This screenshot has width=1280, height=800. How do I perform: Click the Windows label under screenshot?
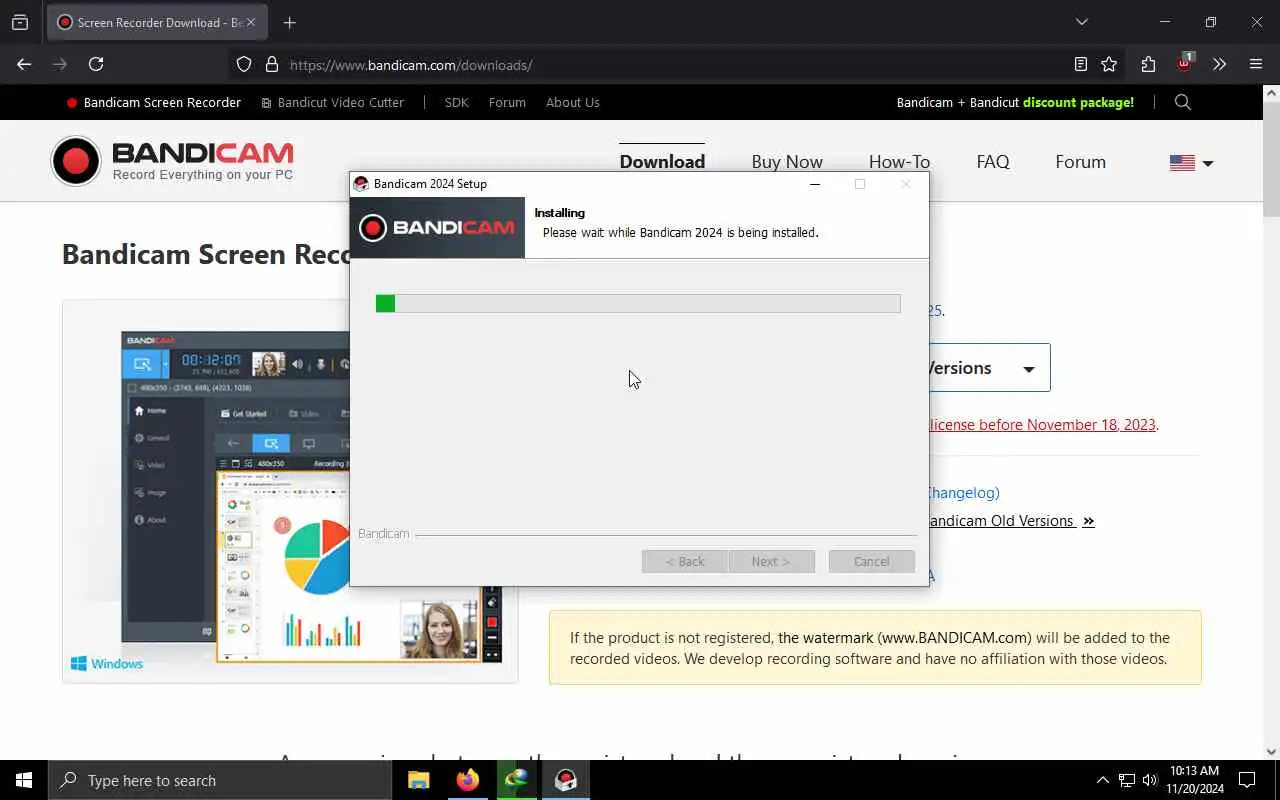tap(107, 664)
